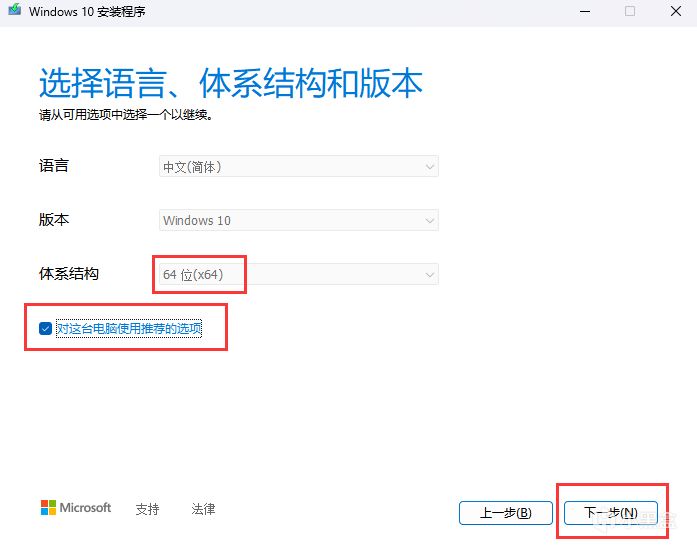Image resolution: width=697 pixels, height=546 pixels.
Task: Open the 支持 link
Action: (147, 509)
